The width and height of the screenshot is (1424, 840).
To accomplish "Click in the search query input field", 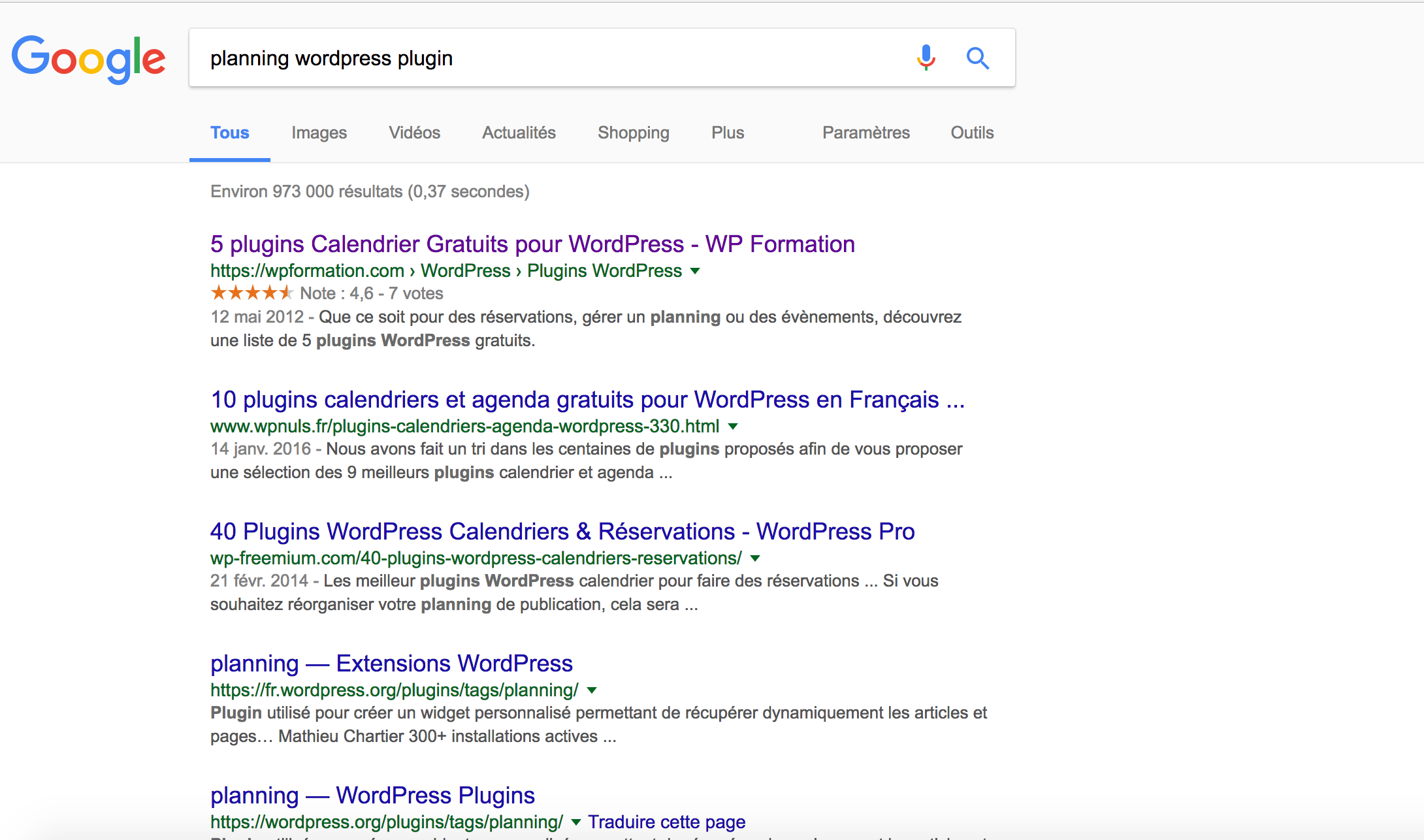I will pos(549,58).
